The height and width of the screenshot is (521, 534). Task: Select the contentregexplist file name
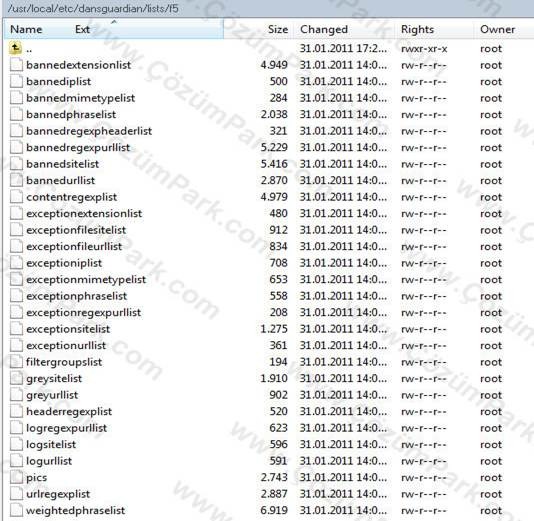72,197
